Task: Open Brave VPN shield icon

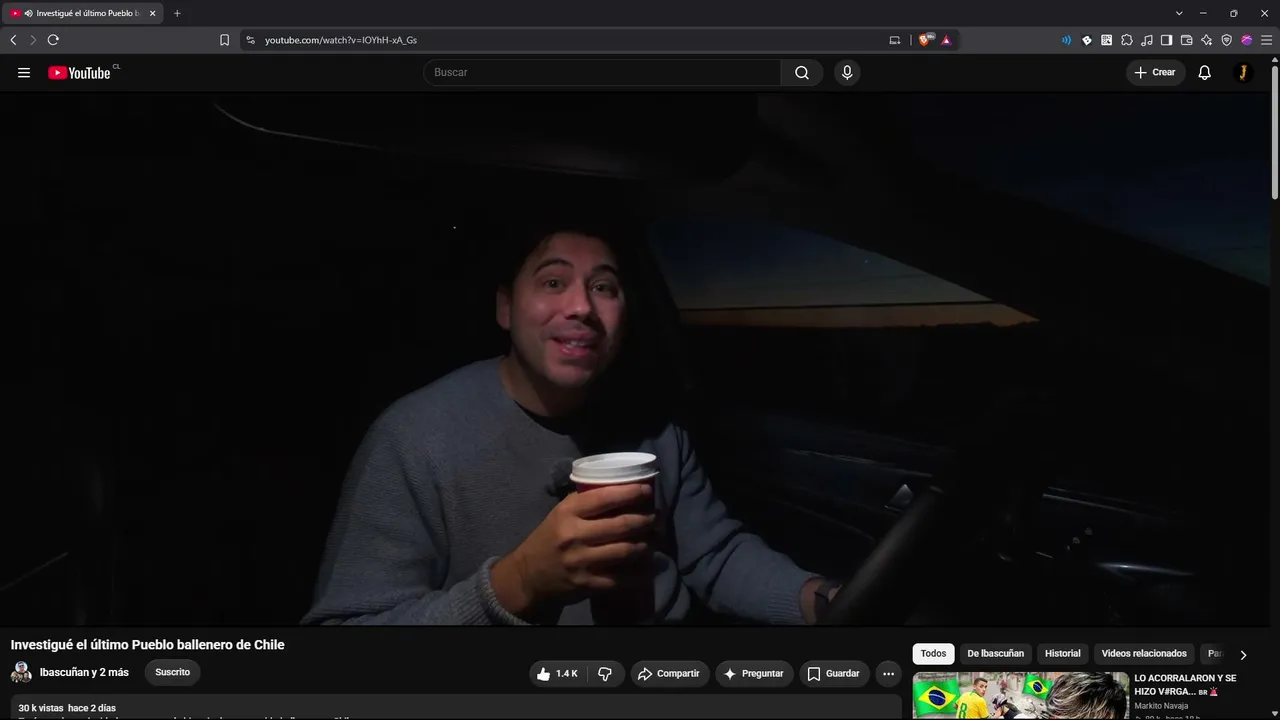Action: click(1227, 40)
